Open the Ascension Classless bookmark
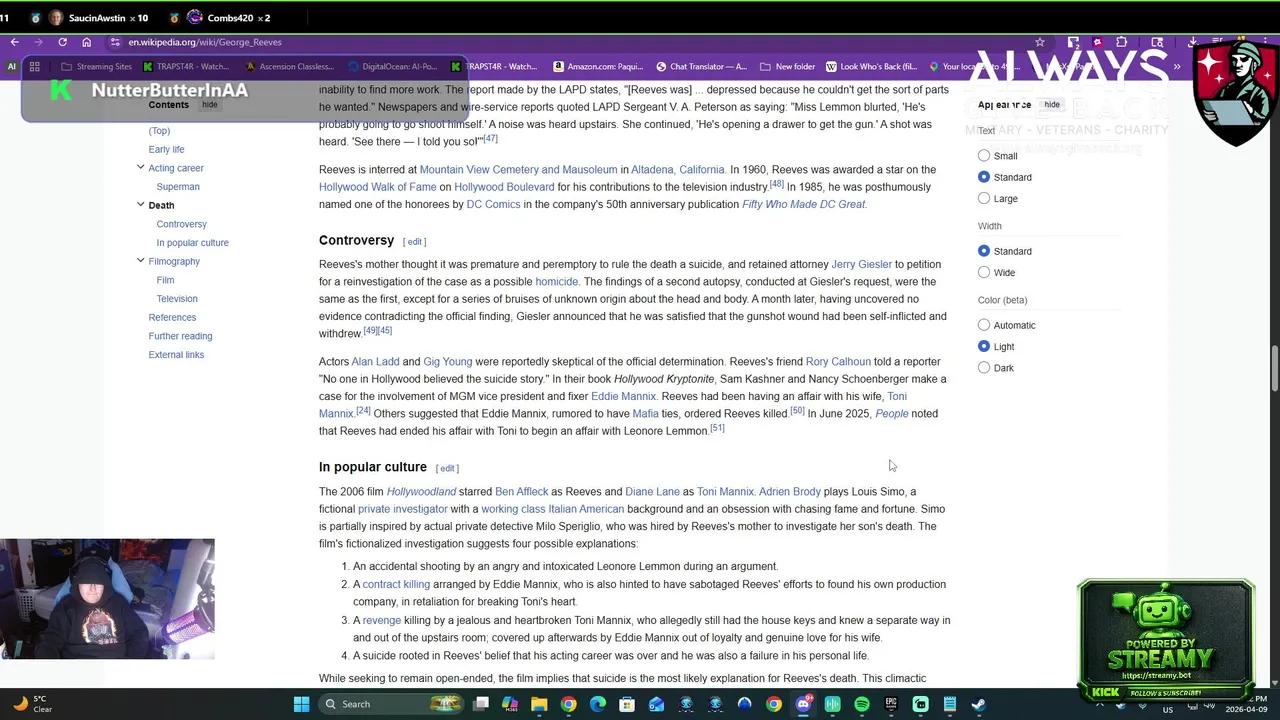The image size is (1280, 720). (x=288, y=67)
